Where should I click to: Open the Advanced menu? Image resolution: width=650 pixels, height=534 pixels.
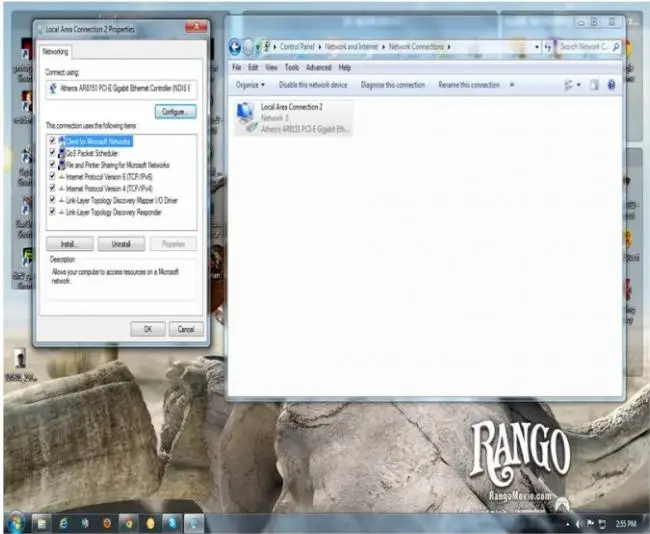318,67
